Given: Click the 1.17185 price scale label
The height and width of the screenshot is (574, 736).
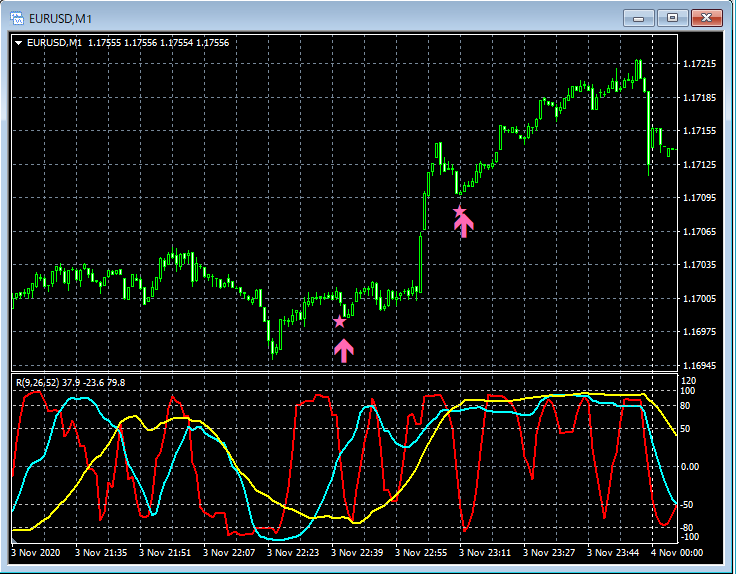Looking at the screenshot, I should click(x=699, y=98).
